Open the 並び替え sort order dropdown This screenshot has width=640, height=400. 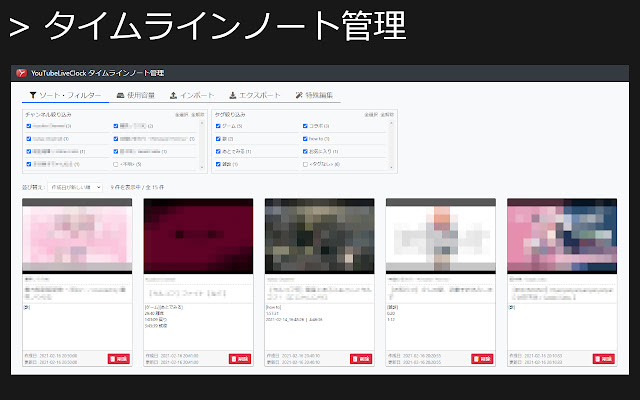pyautogui.click(x=76, y=186)
